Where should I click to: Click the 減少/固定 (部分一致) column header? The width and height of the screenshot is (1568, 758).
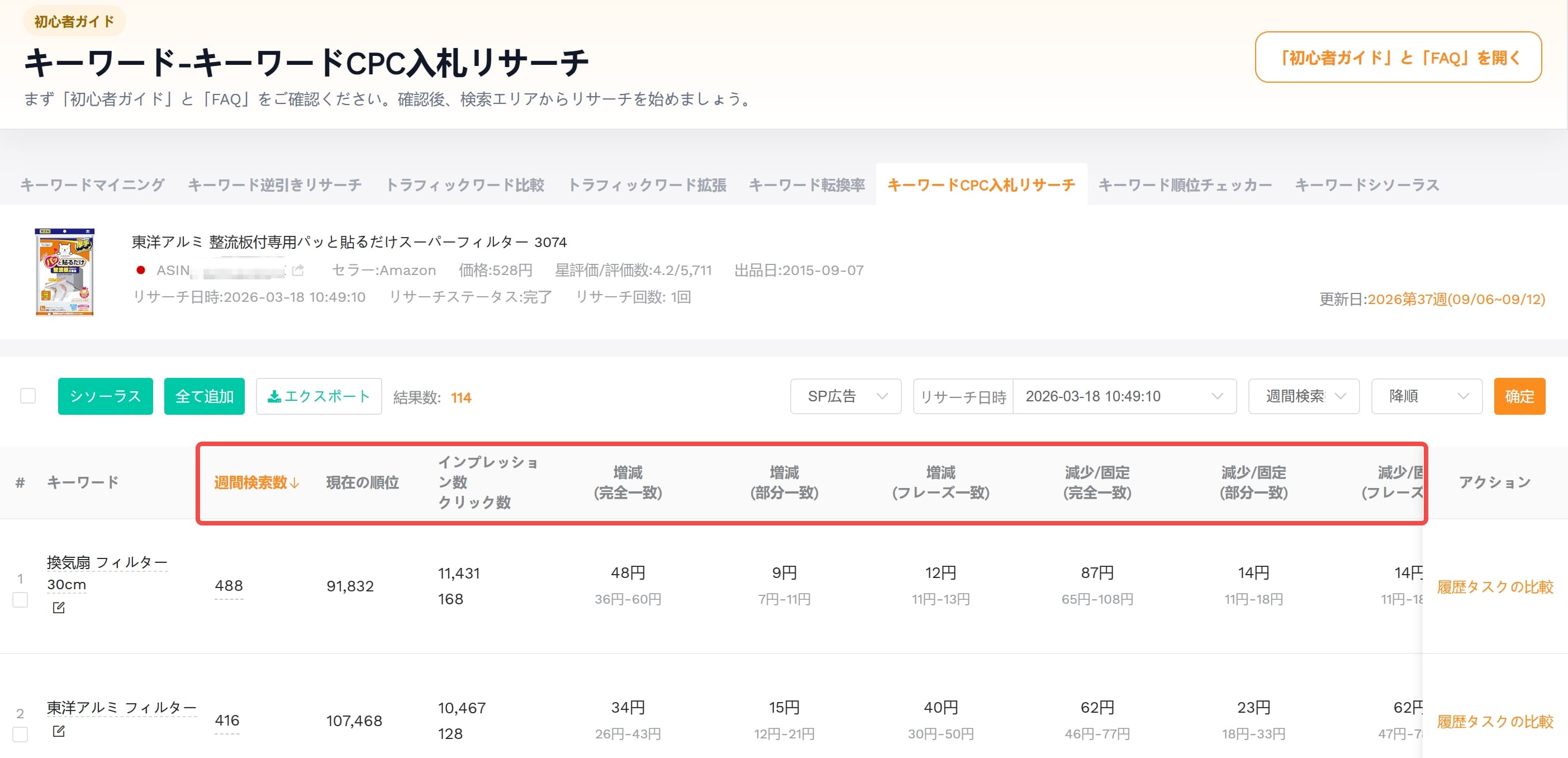pyautogui.click(x=1253, y=482)
